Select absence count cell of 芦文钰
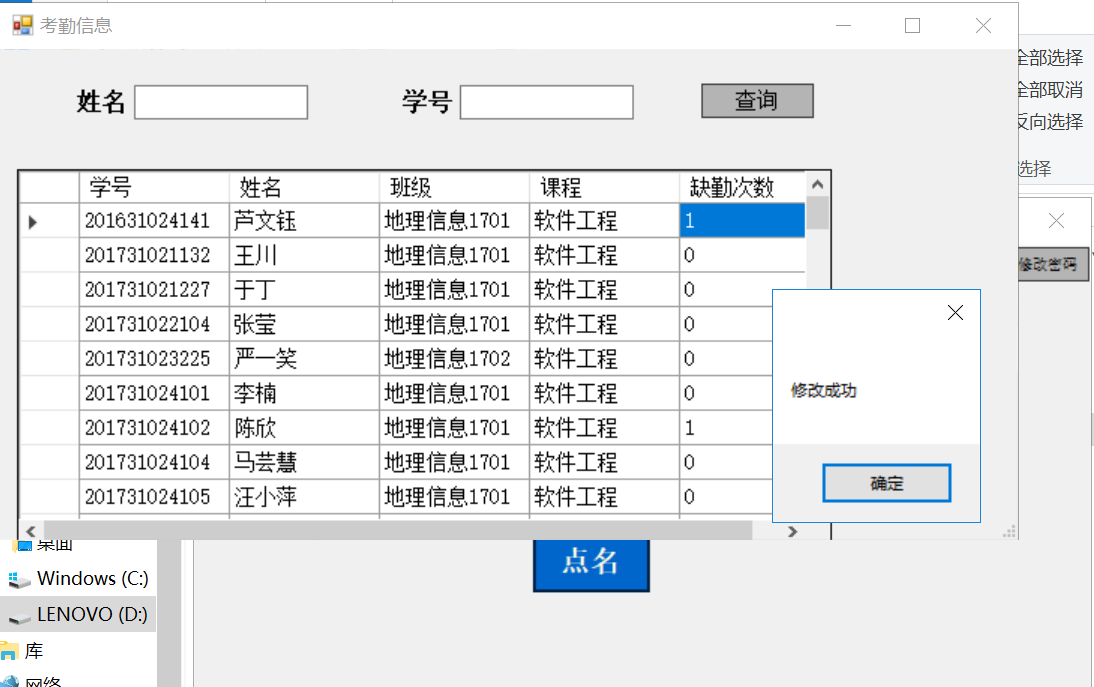The width and height of the screenshot is (1094, 687). tap(742, 220)
